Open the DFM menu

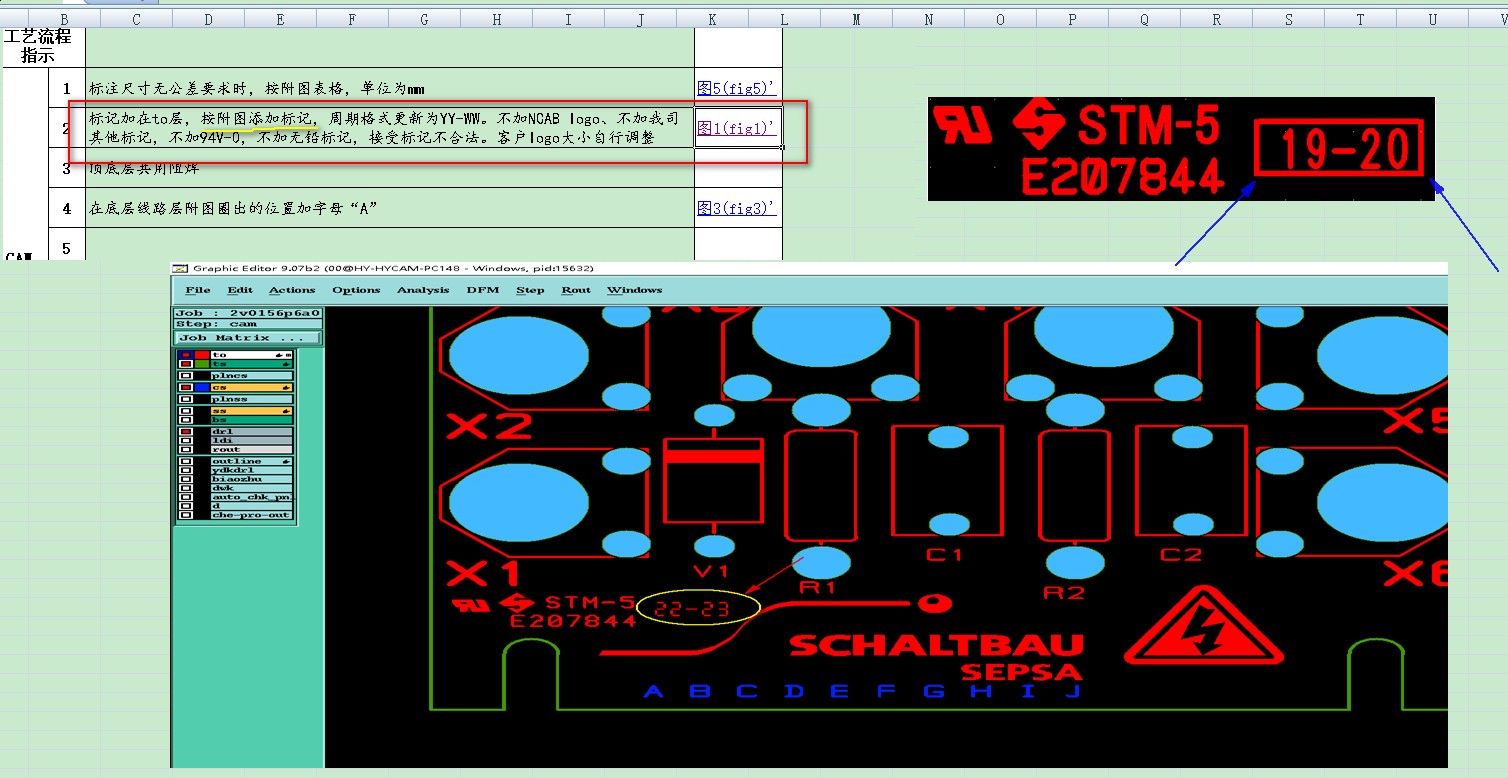click(483, 290)
